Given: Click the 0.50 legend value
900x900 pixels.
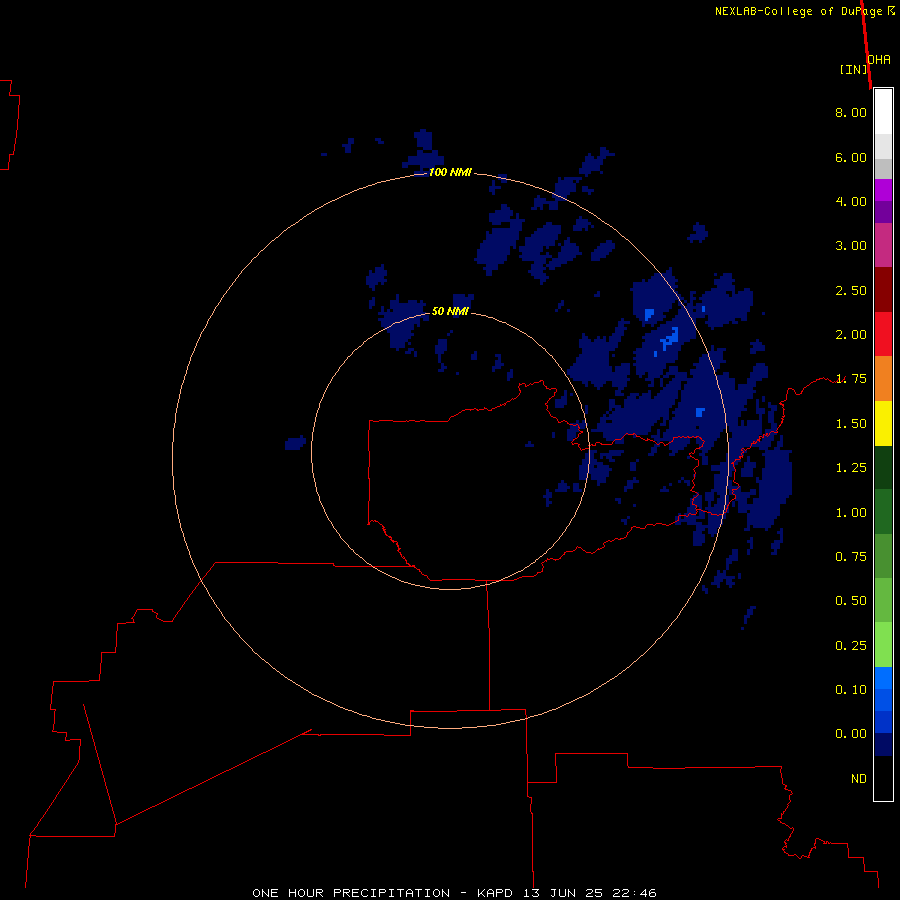Looking at the screenshot, I should [x=851, y=601].
